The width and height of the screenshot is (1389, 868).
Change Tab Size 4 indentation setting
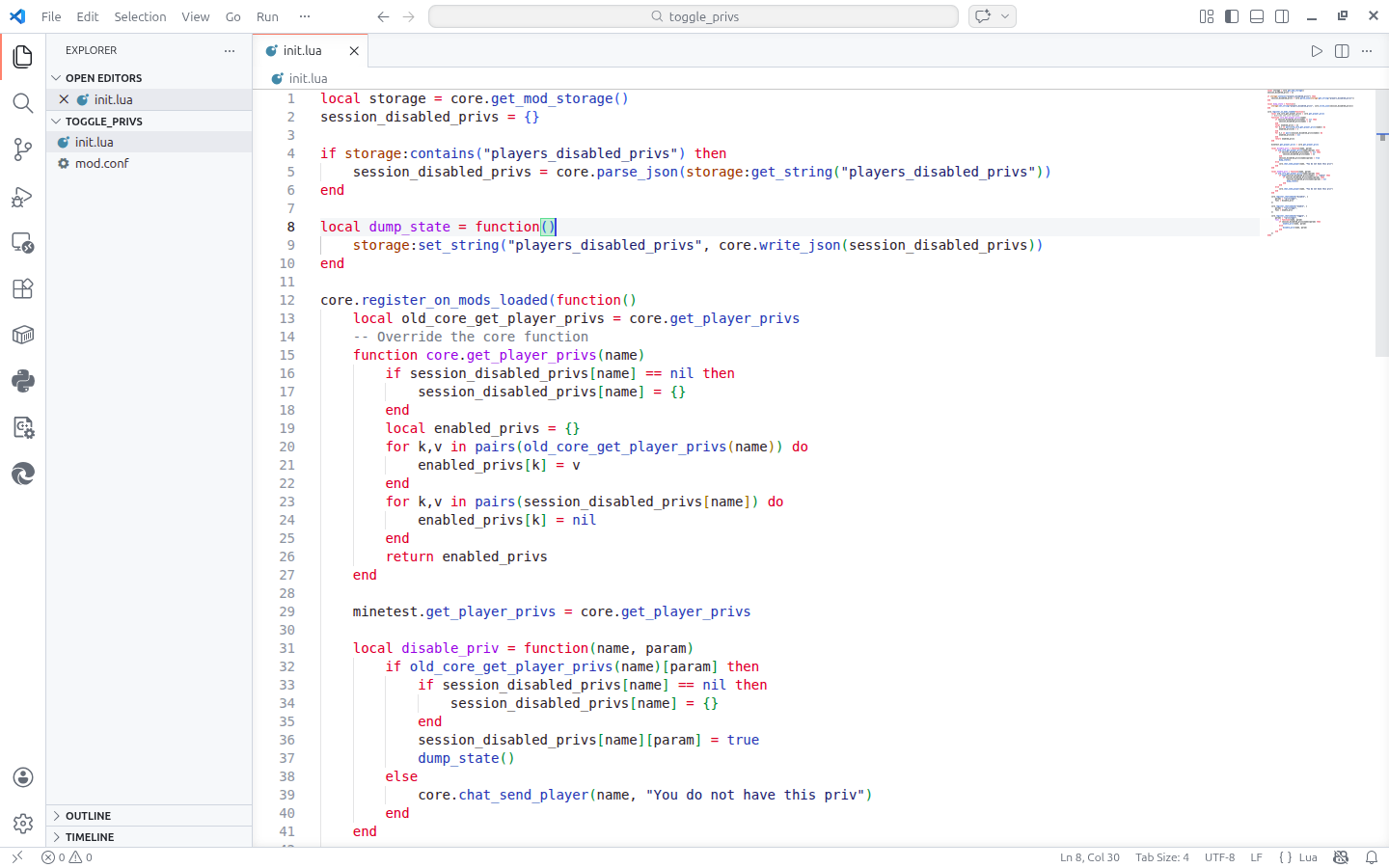coord(1161,857)
